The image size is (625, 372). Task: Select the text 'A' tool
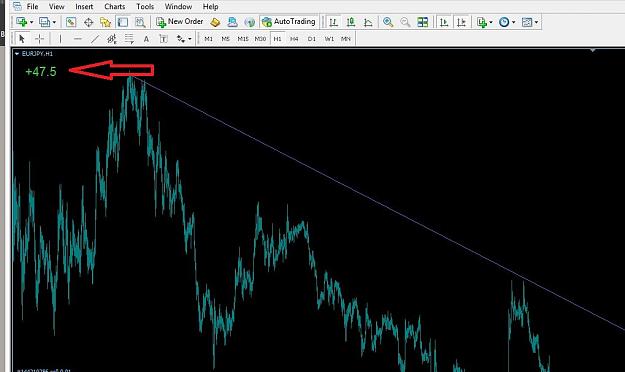point(146,39)
